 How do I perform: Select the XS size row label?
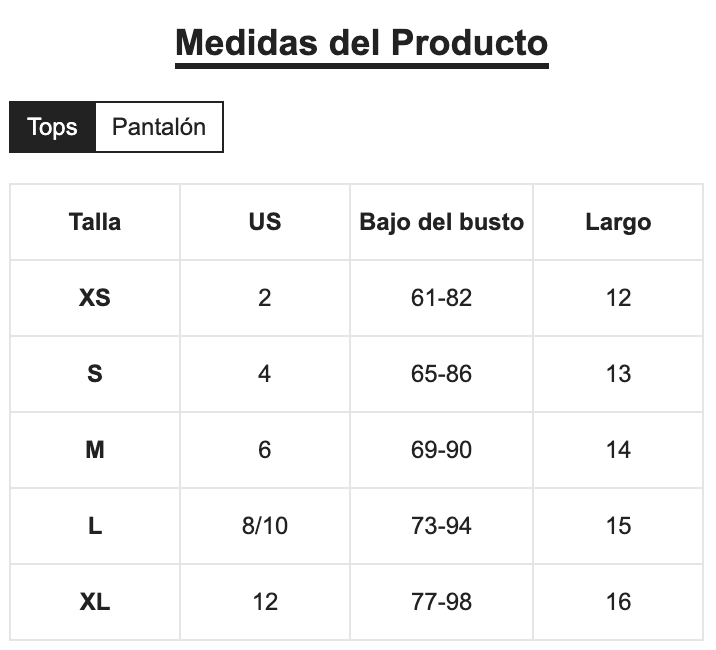point(95,298)
